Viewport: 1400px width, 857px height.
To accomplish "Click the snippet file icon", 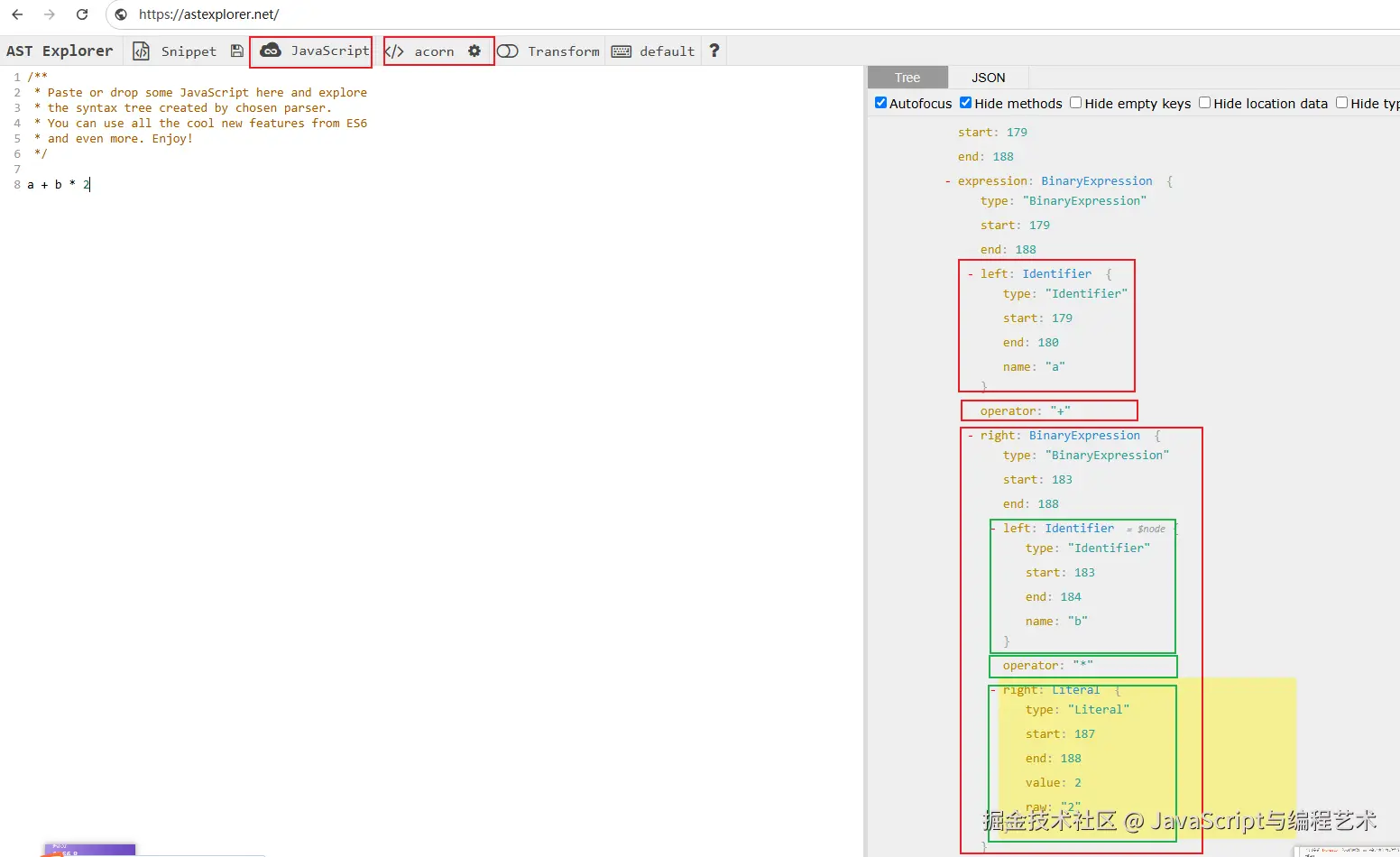I will (141, 51).
